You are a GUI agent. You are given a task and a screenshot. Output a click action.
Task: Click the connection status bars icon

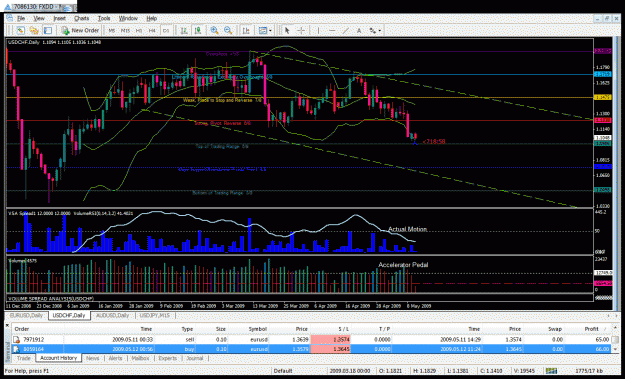tap(551, 371)
